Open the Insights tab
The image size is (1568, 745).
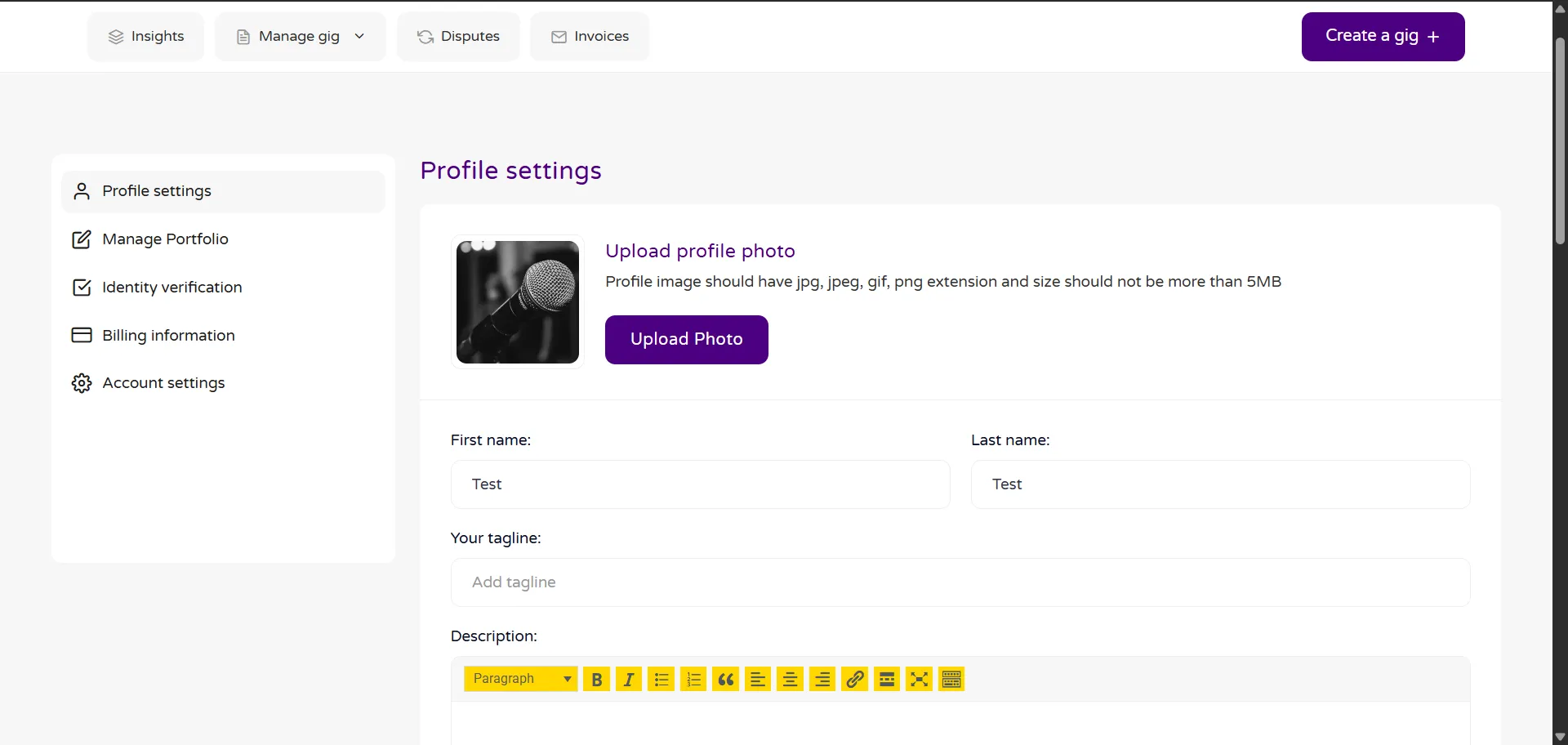[x=146, y=37]
